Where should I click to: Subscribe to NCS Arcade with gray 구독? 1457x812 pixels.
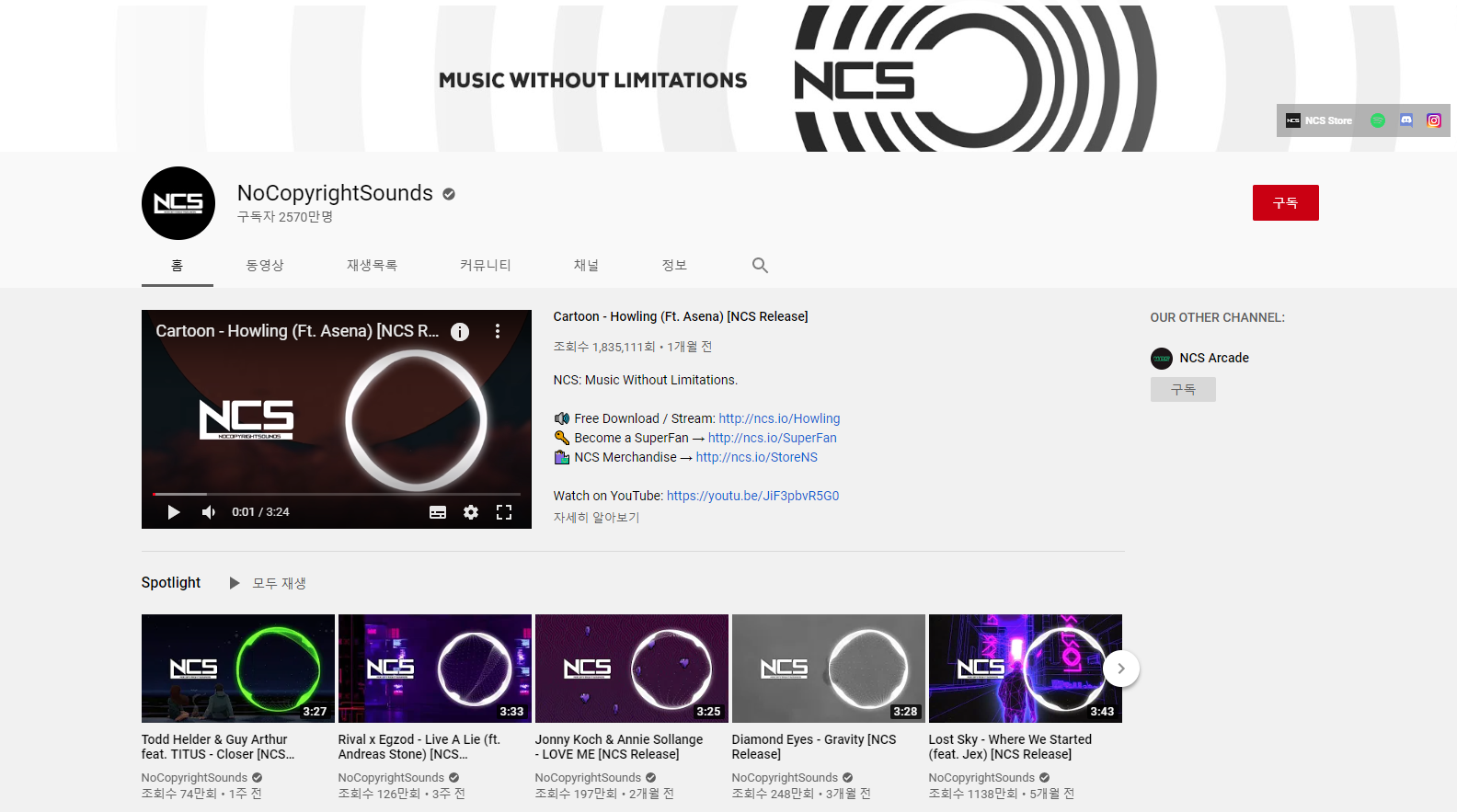1183,390
